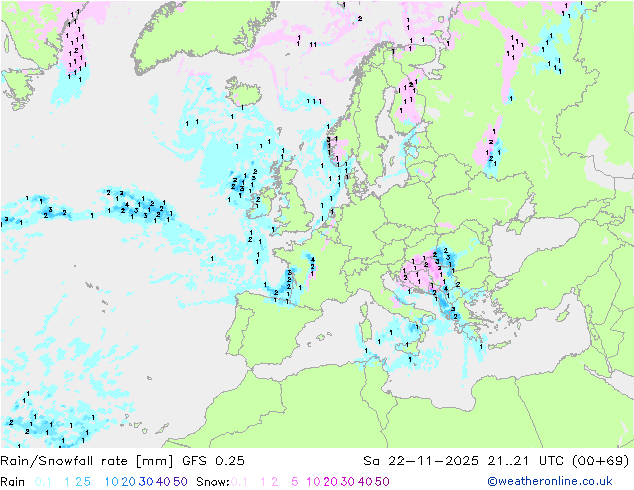Select the Rain legend value 10

(x=111, y=482)
